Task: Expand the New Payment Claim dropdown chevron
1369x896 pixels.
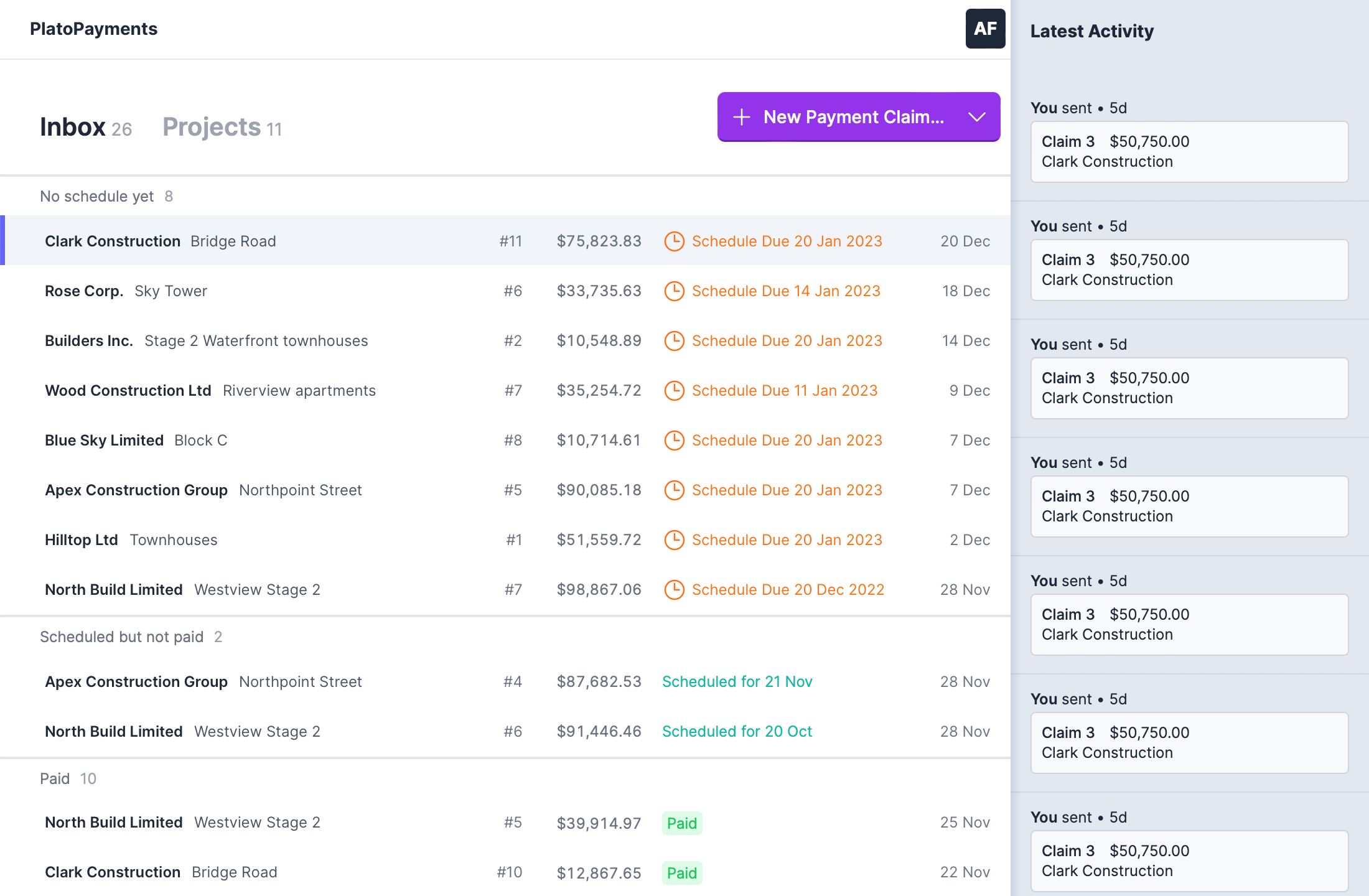Action: click(977, 117)
